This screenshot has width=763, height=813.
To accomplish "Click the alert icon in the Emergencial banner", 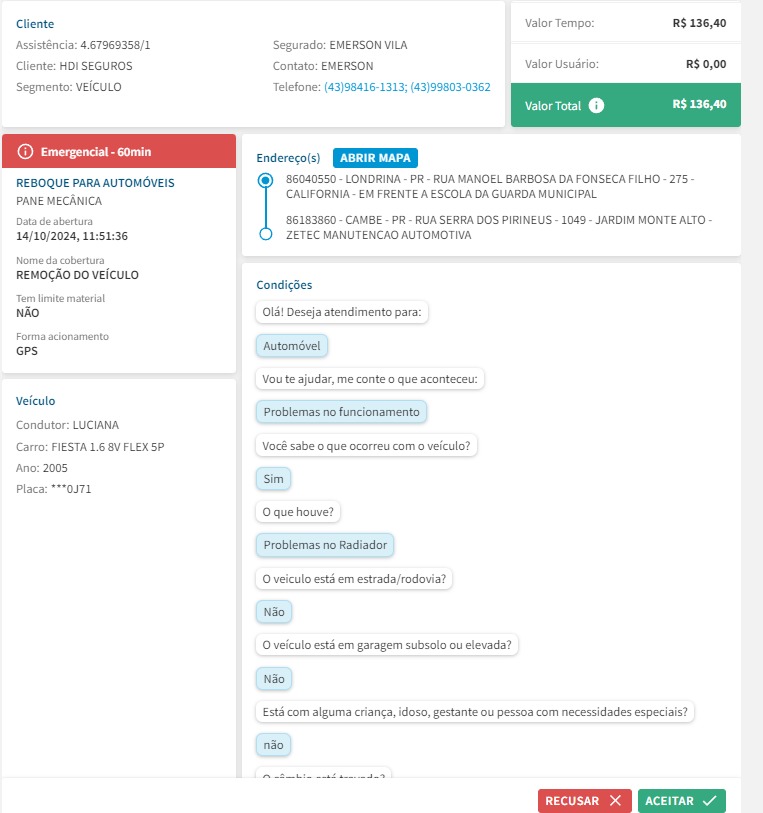I will (x=26, y=152).
